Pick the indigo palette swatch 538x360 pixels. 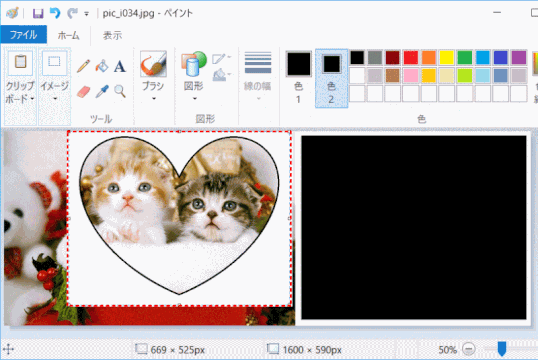click(x=501, y=57)
